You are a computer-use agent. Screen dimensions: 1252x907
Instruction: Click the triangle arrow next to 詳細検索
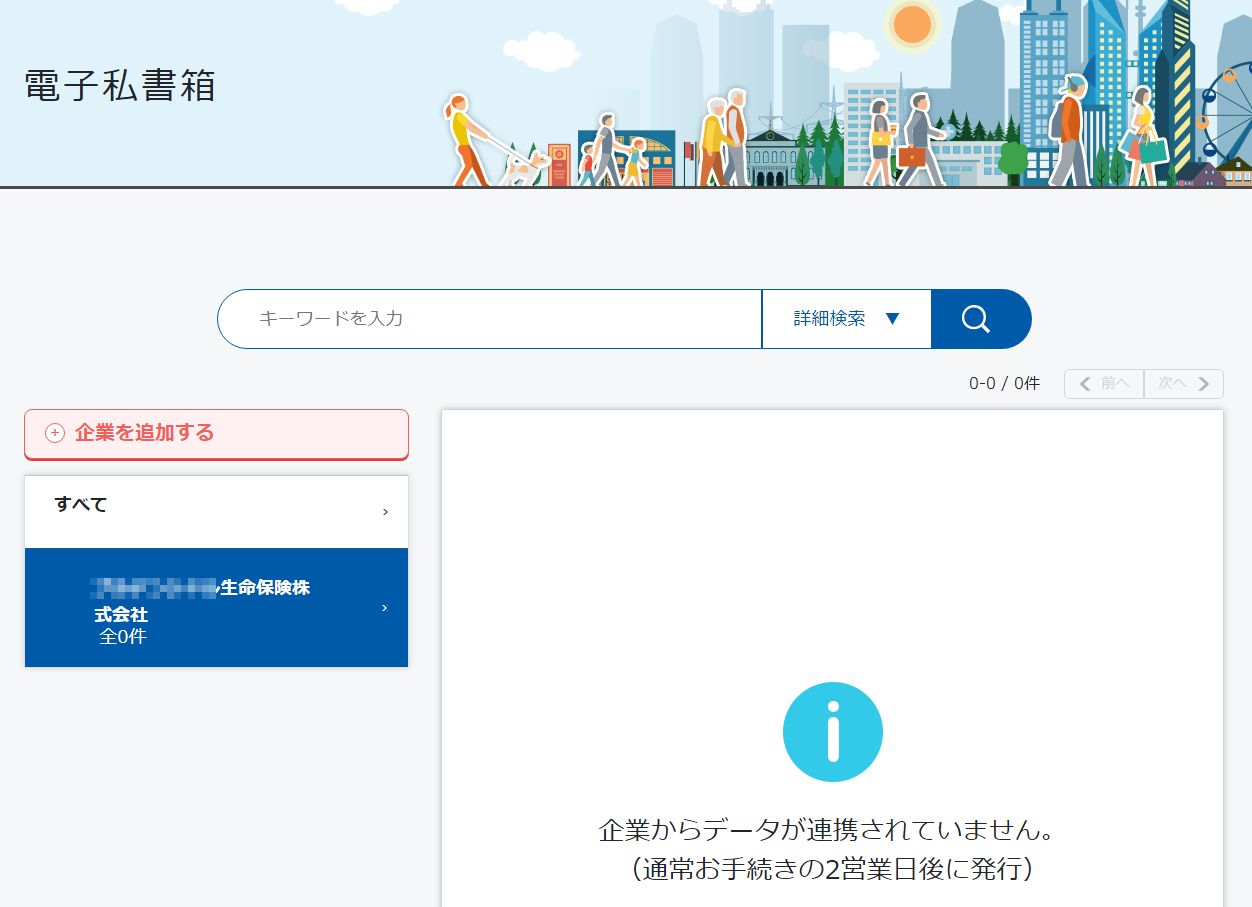pos(893,319)
